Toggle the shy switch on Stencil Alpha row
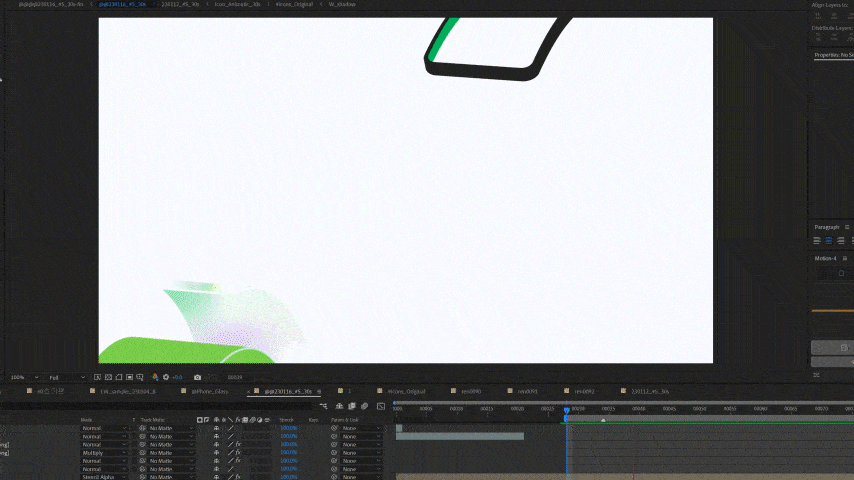The height and width of the screenshot is (480, 854). pyautogui.click(x=216, y=477)
